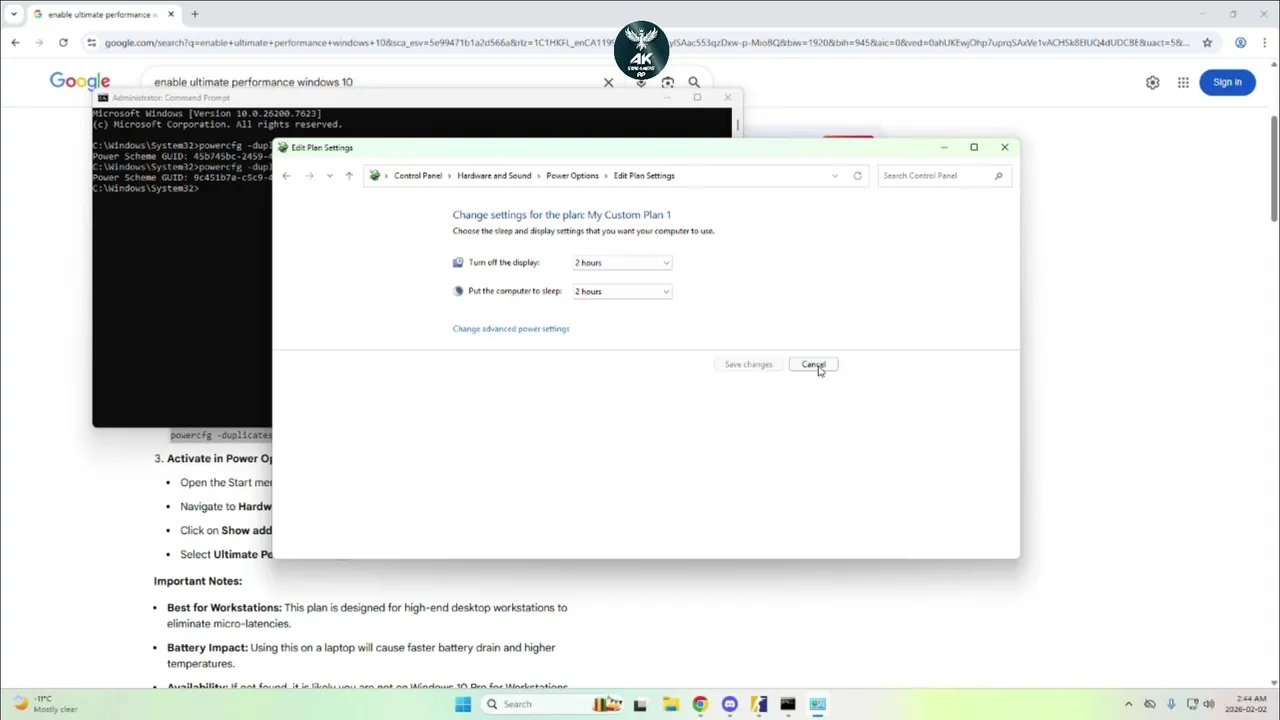Click Chrome back arrow
This screenshot has height=720, width=1280.
(x=15, y=43)
